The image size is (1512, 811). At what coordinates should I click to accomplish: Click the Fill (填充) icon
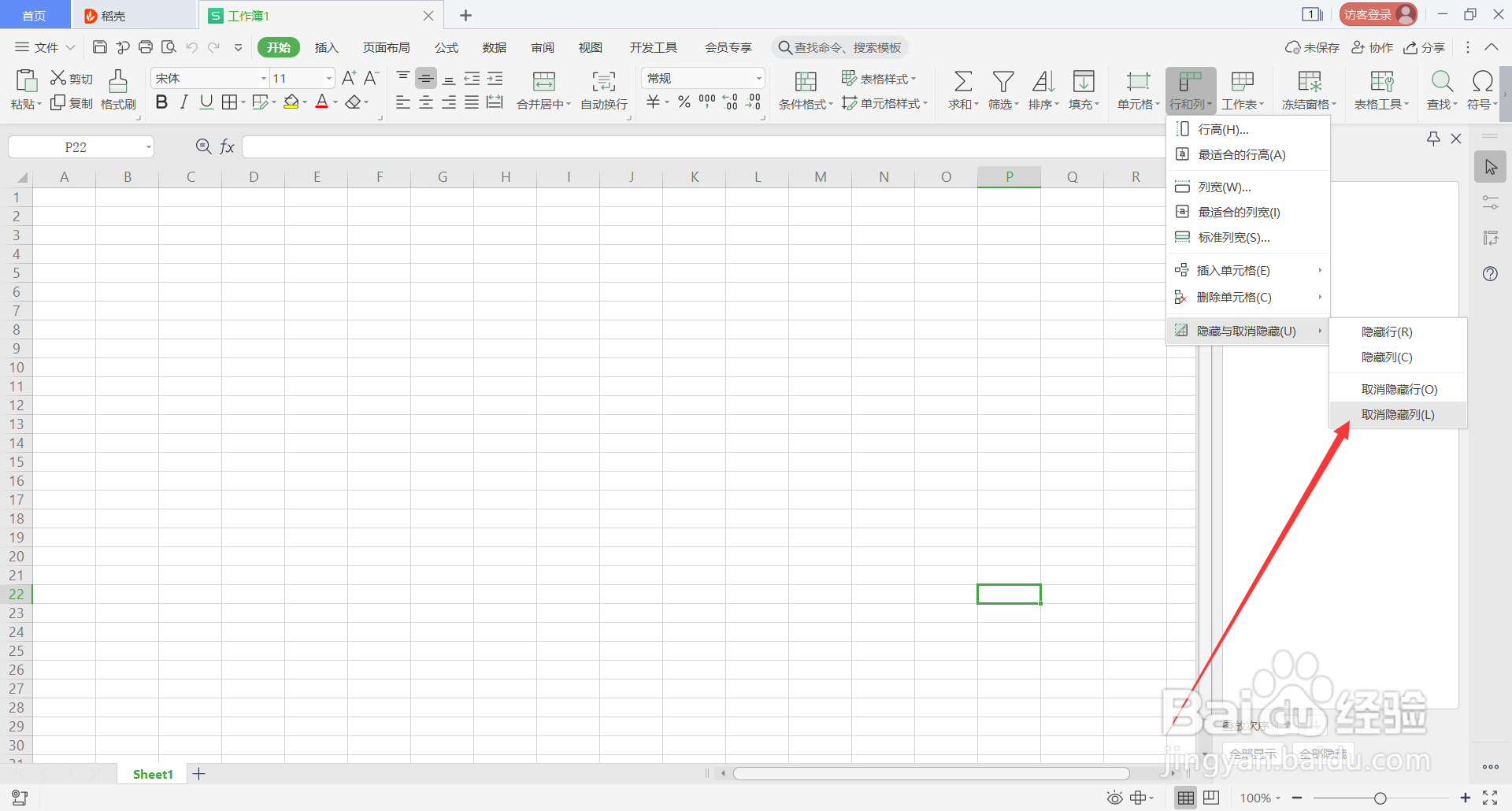pyautogui.click(x=1084, y=81)
